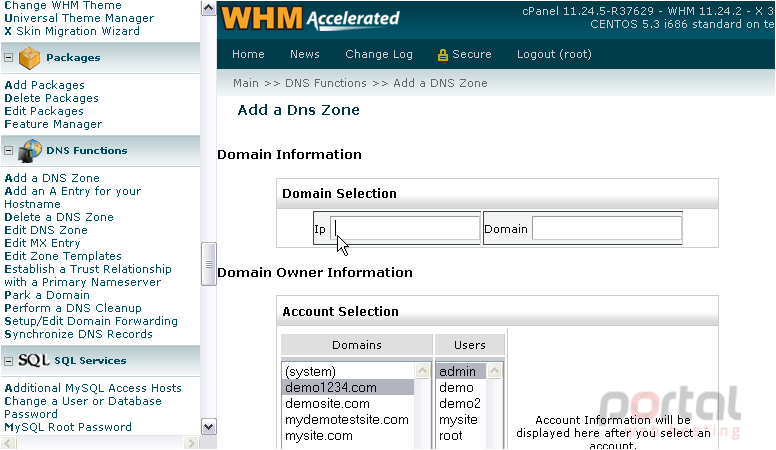Select mydemotestsite.com in Domains list

click(348, 419)
